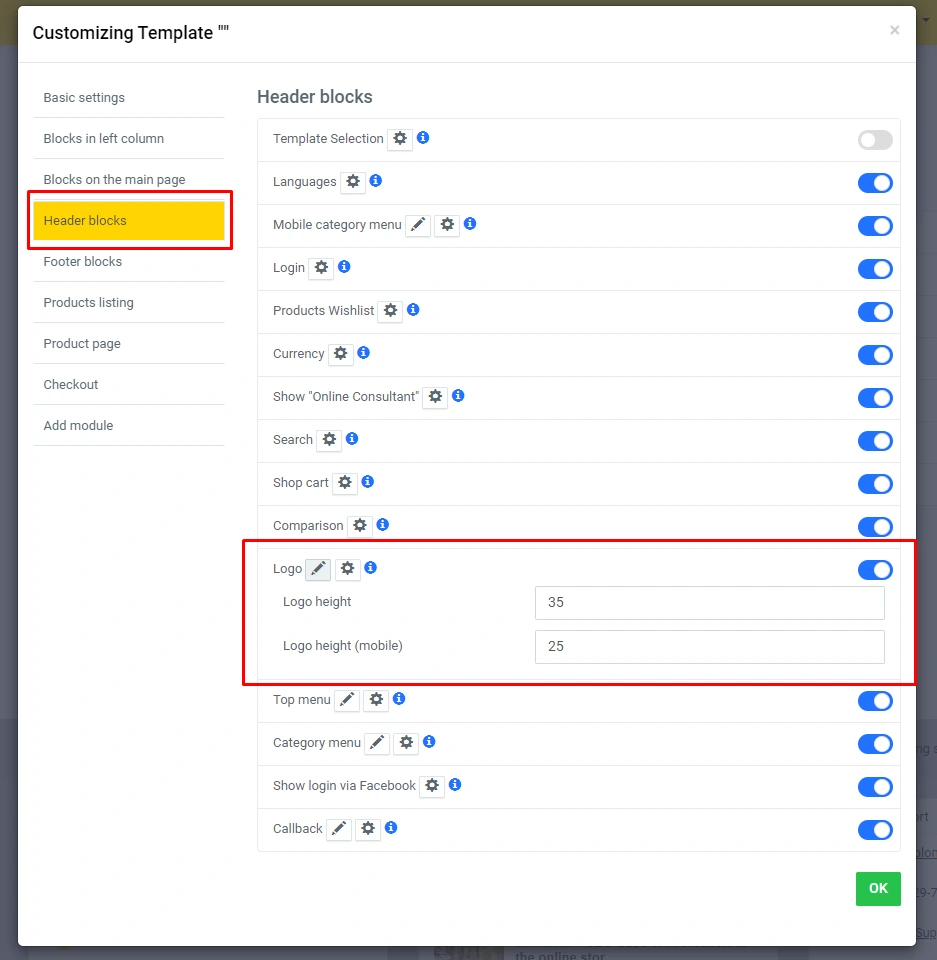Image resolution: width=937 pixels, height=960 pixels.
Task: Turn off the Comparison toggle
Action: 875,527
